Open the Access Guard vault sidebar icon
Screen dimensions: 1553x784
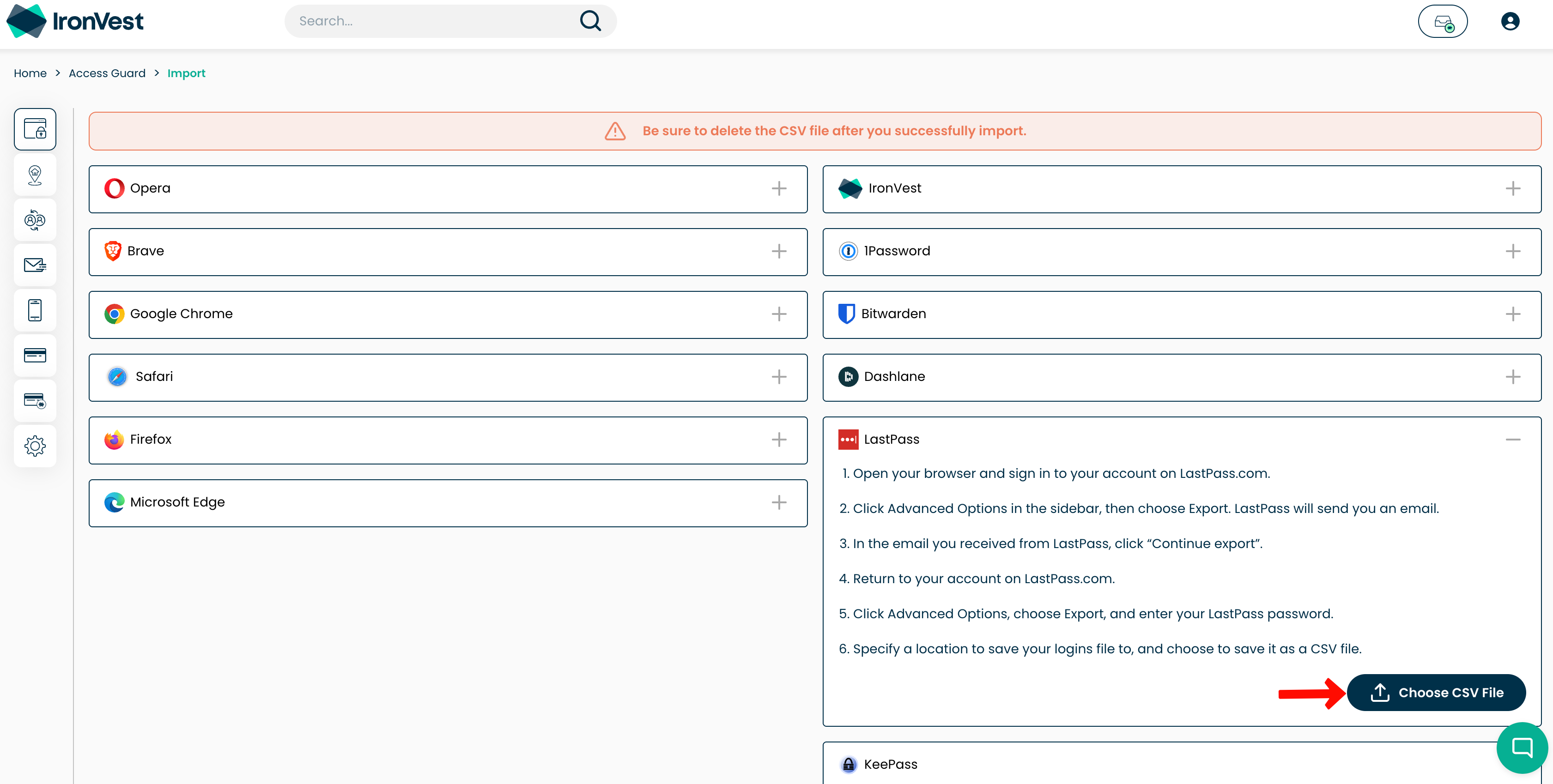click(35, 129)
